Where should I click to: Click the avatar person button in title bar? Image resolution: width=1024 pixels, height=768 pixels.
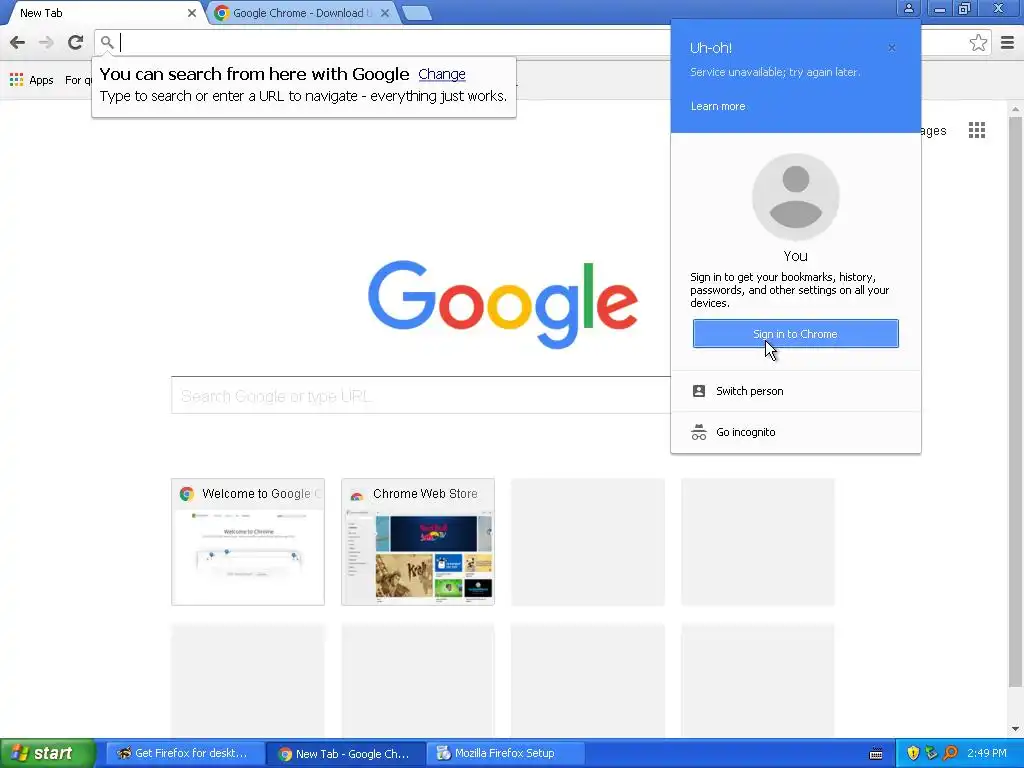click(x=908, y=8)
